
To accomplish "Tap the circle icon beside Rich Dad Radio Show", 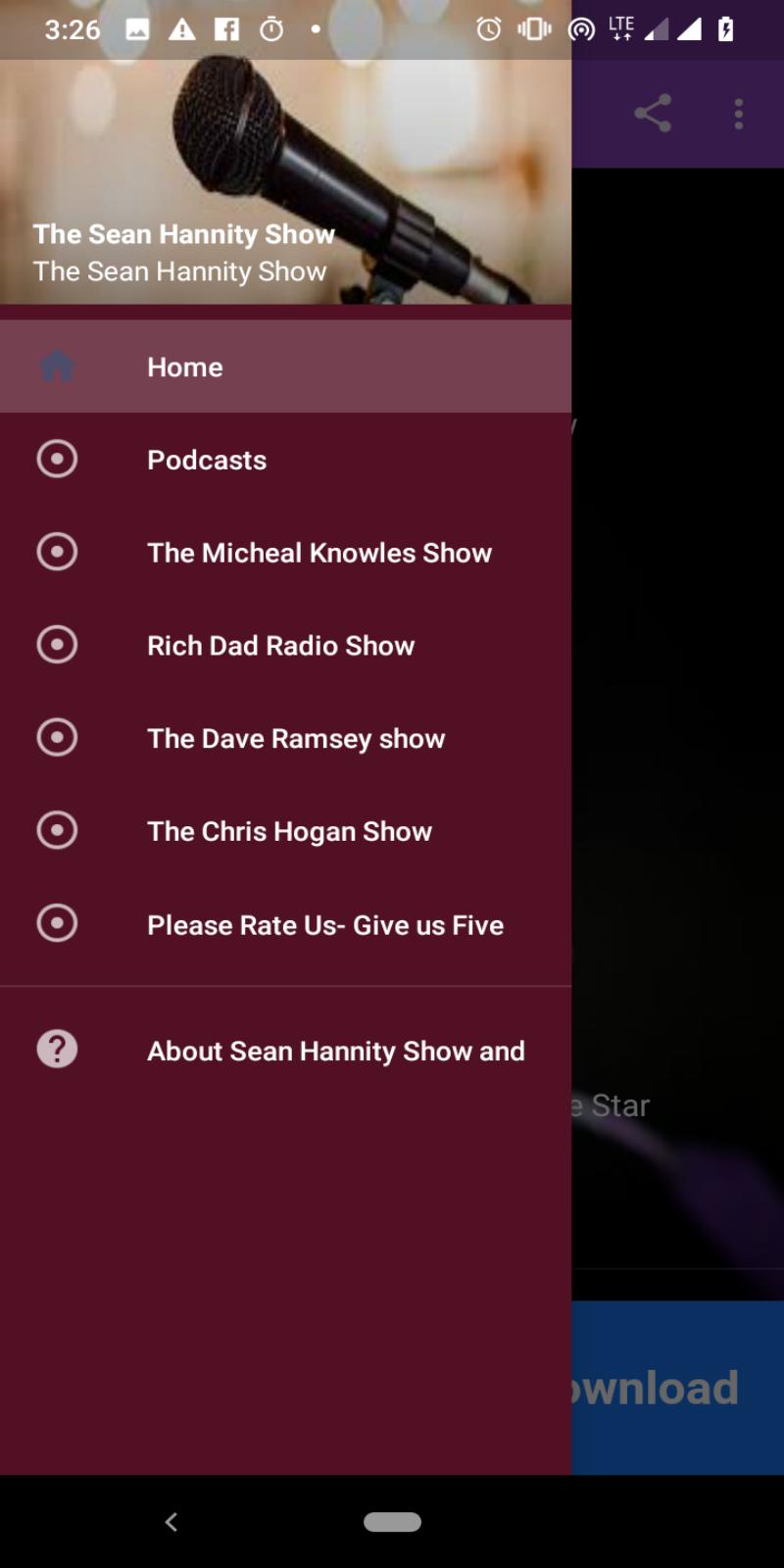I will coord(57,645).
